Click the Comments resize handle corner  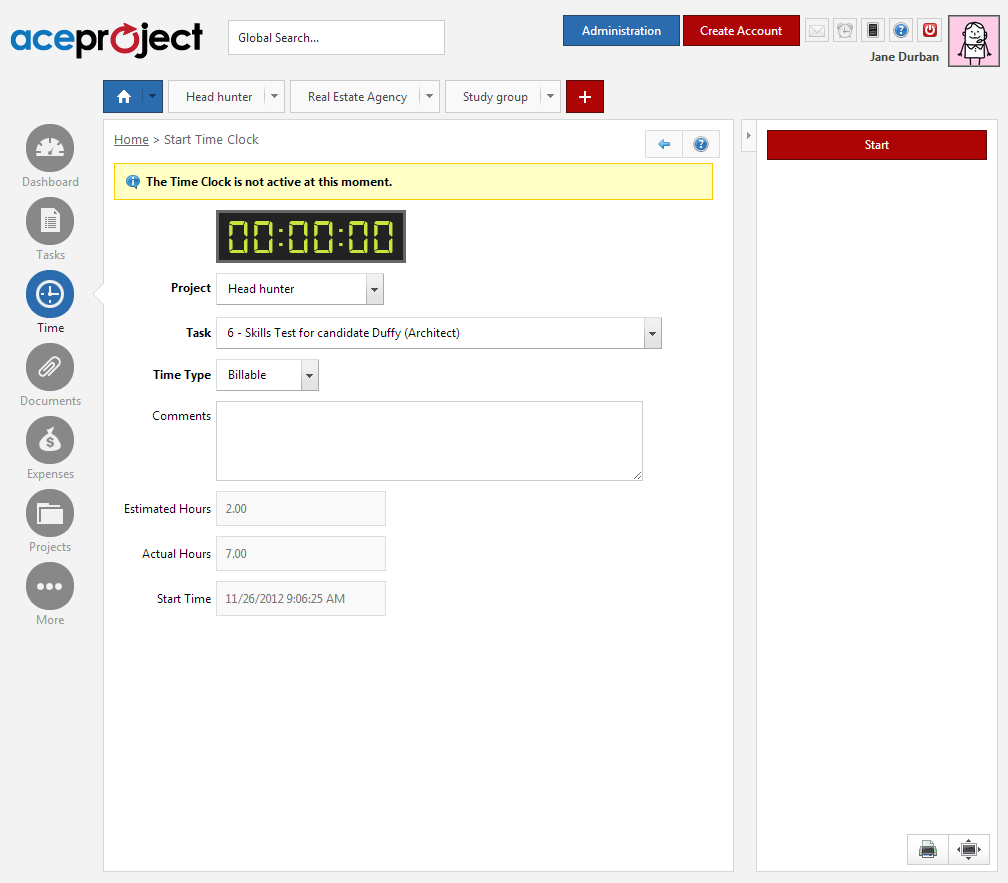point(637,476)
